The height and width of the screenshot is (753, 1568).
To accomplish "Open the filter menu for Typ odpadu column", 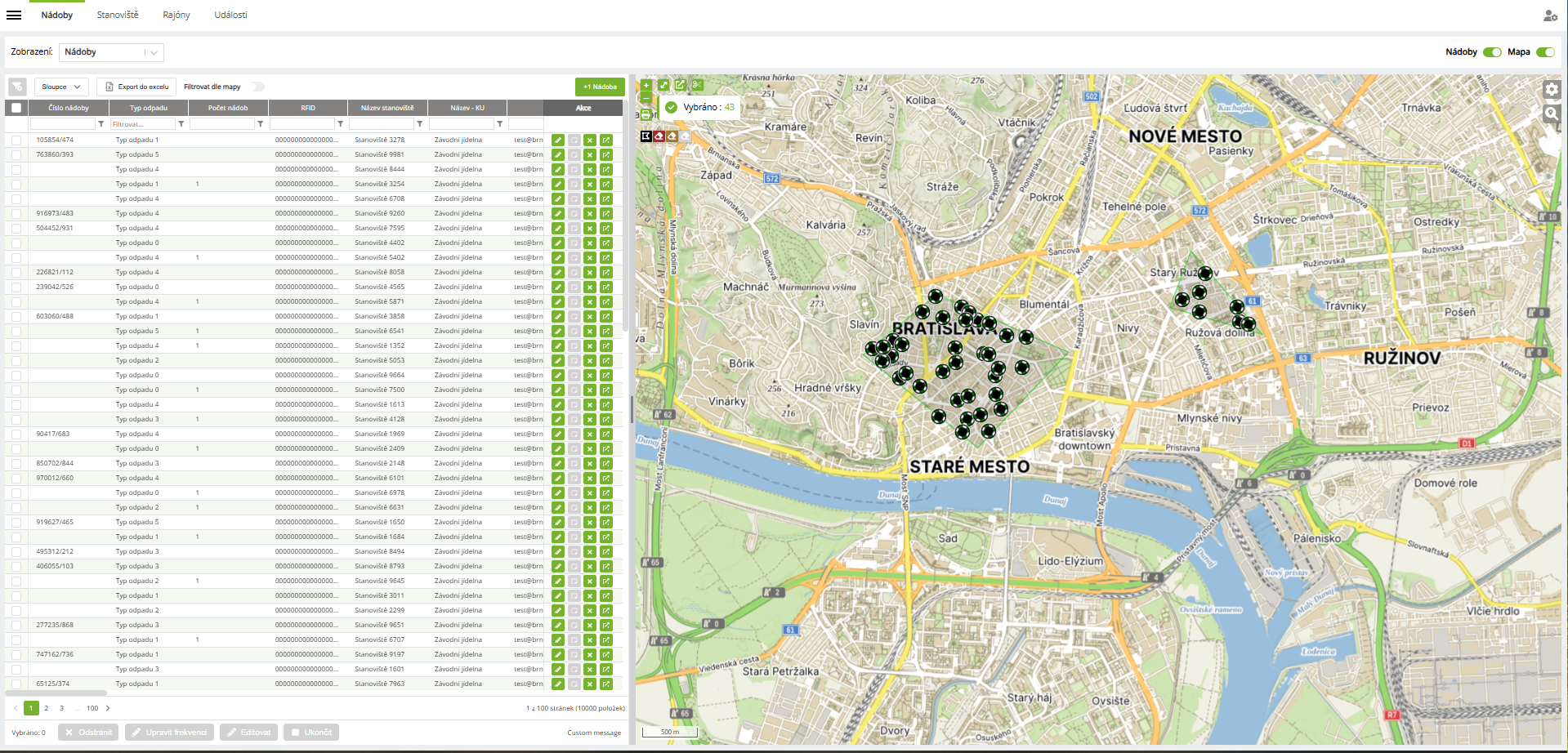I will 181,124.
